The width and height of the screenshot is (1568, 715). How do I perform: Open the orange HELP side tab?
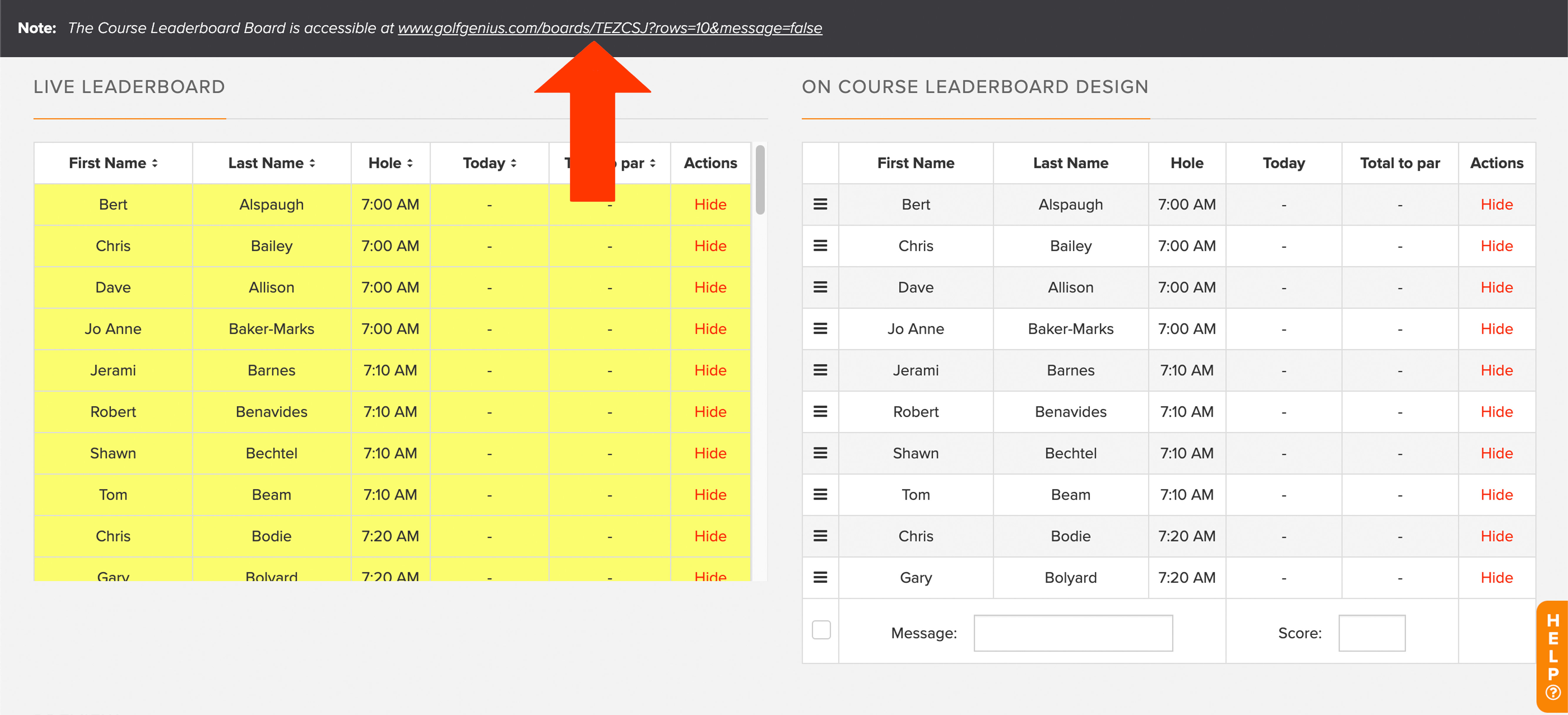point(1552,656)
